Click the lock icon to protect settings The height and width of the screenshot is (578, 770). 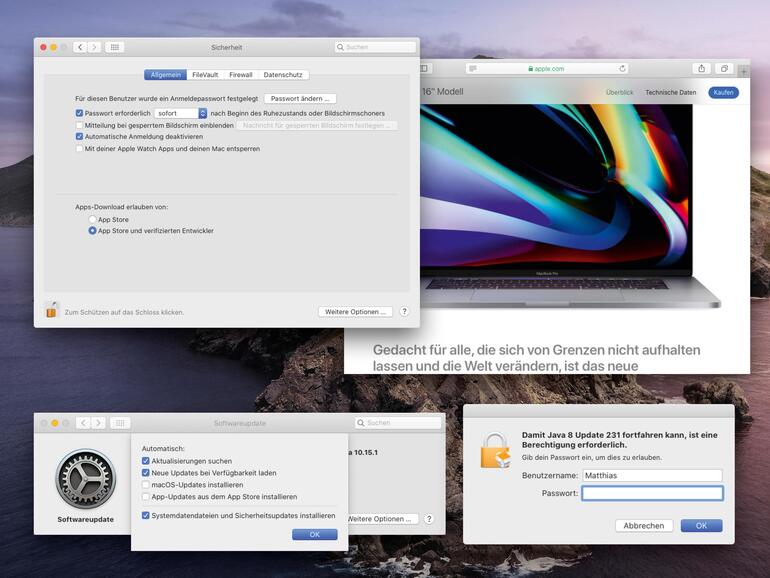click(x=52, y=310)
